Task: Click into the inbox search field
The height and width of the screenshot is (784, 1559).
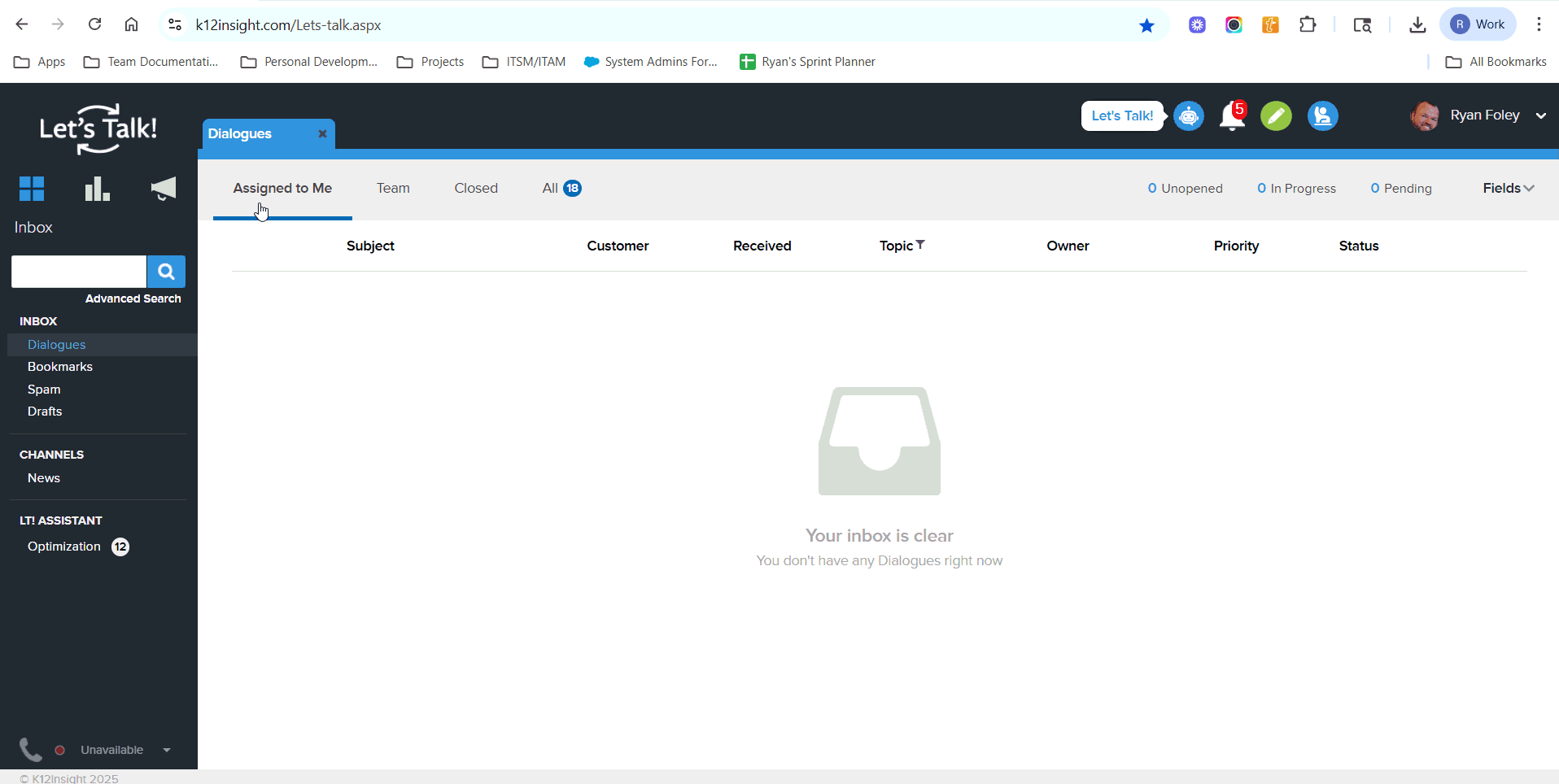Action: [x=79, y=272]
